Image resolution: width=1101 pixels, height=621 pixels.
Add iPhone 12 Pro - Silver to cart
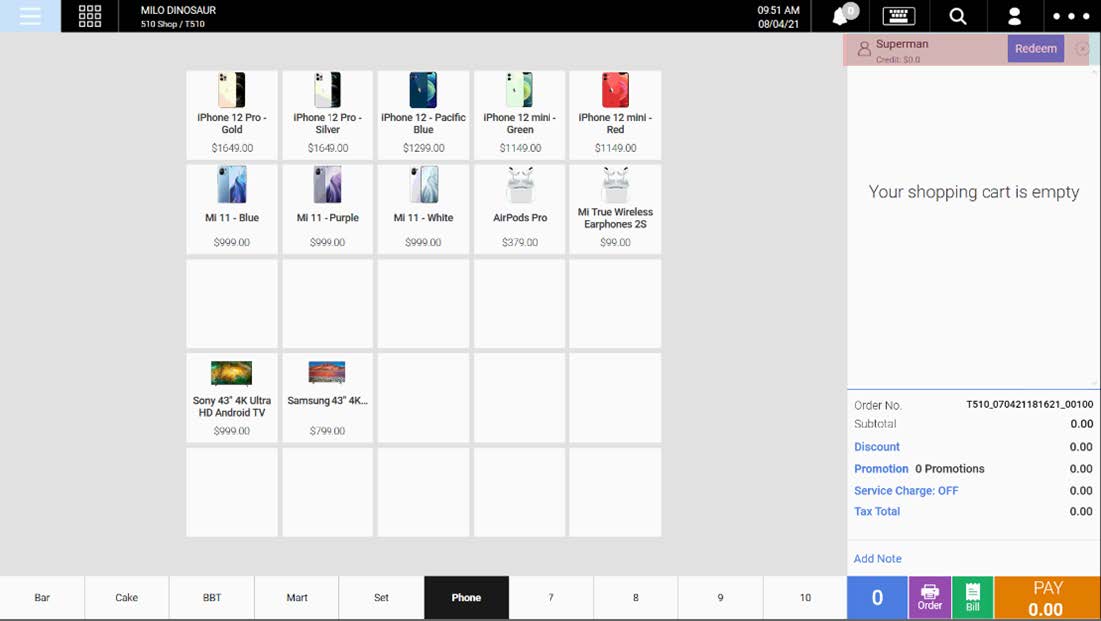pyautogui.click(x=327, y=115)
